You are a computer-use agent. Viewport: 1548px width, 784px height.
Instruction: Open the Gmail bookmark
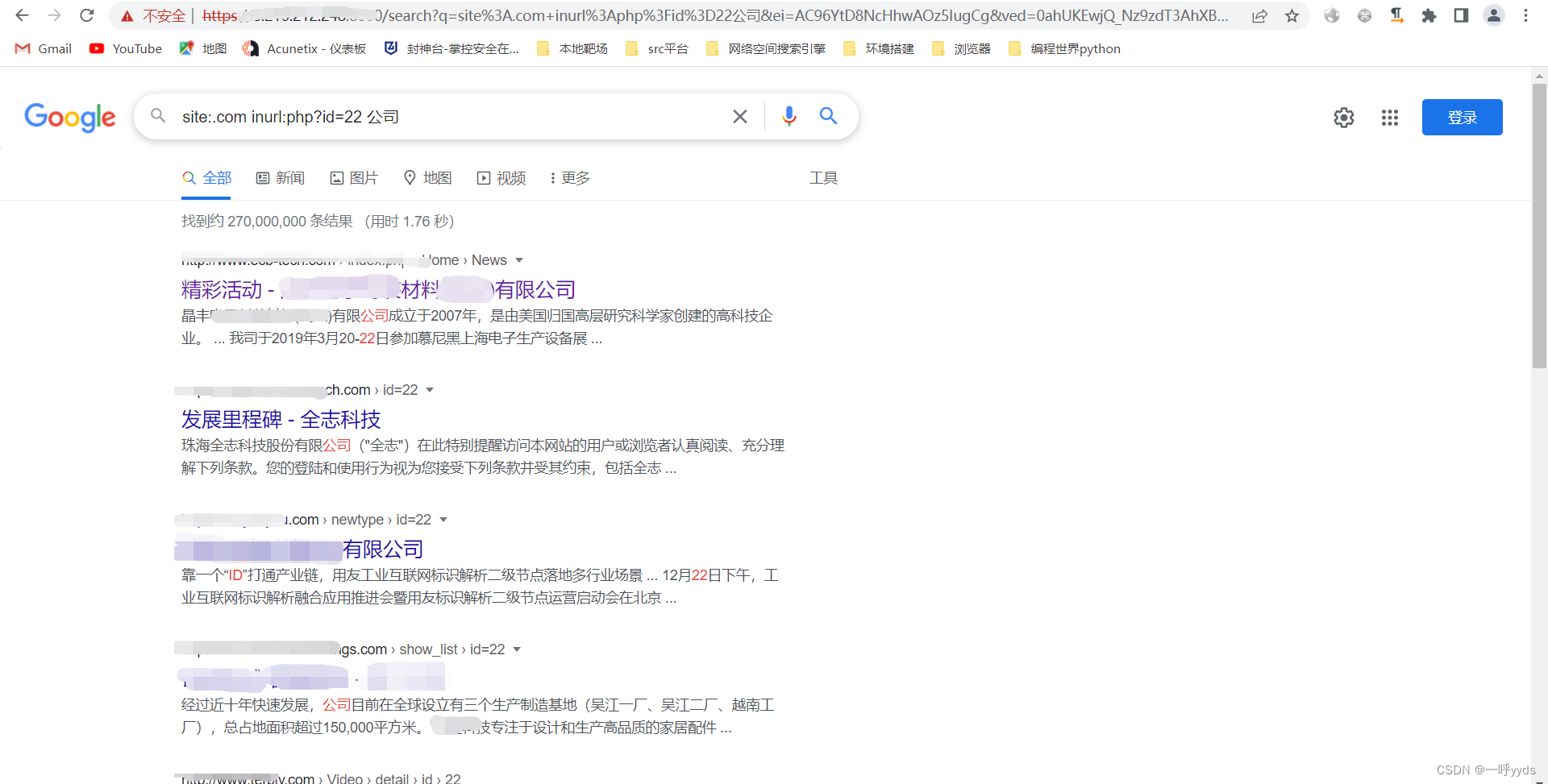[x=44, y=49]
